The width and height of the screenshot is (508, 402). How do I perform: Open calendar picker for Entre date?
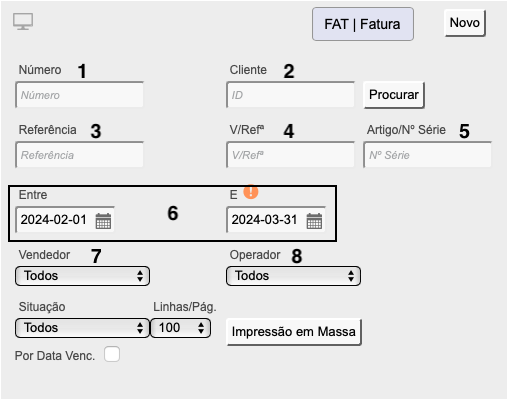tap(103, 220)
